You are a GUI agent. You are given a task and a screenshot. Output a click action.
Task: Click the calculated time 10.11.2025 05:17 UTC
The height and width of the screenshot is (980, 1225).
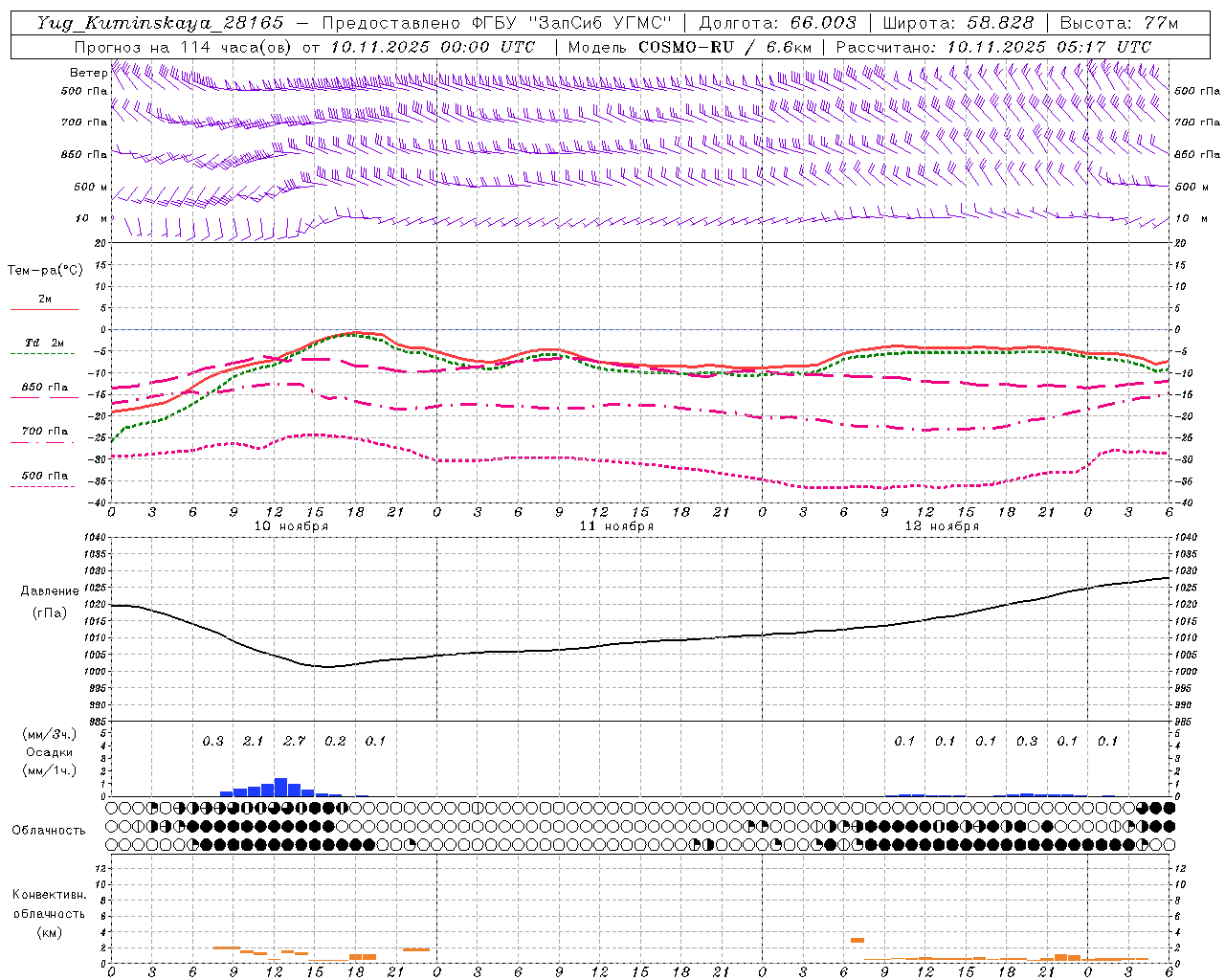click(x=1049, y=47)
